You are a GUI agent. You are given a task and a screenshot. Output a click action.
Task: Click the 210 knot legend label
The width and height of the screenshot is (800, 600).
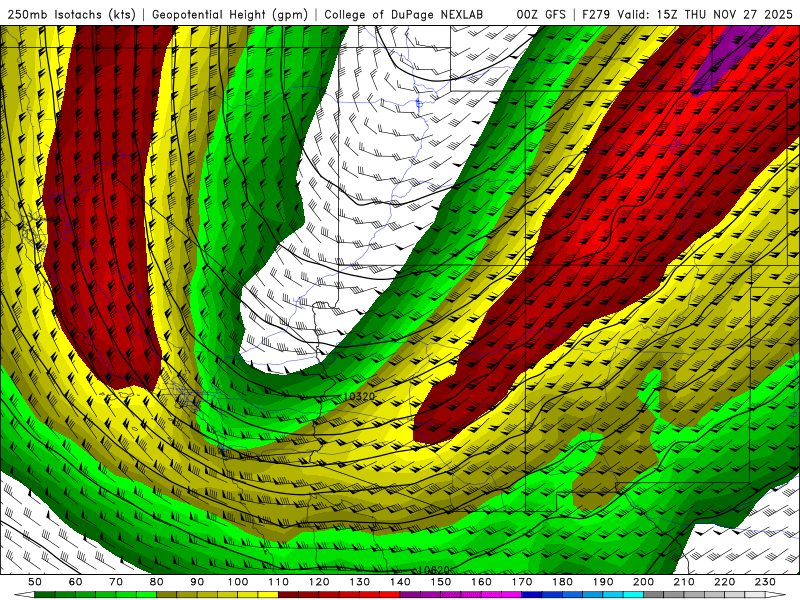point(684,582)
